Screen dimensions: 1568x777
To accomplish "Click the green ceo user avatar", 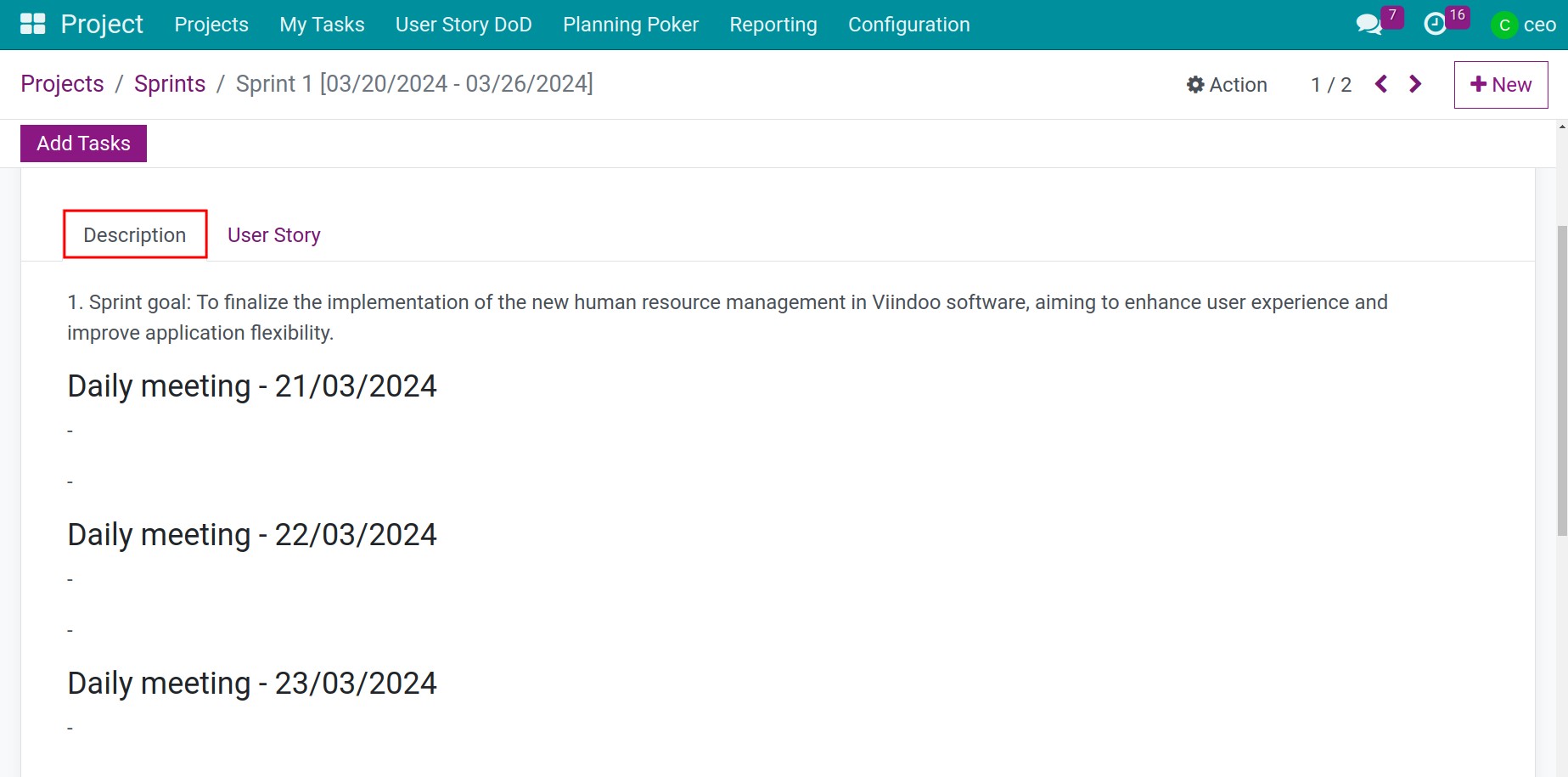I will (1504, 25).
